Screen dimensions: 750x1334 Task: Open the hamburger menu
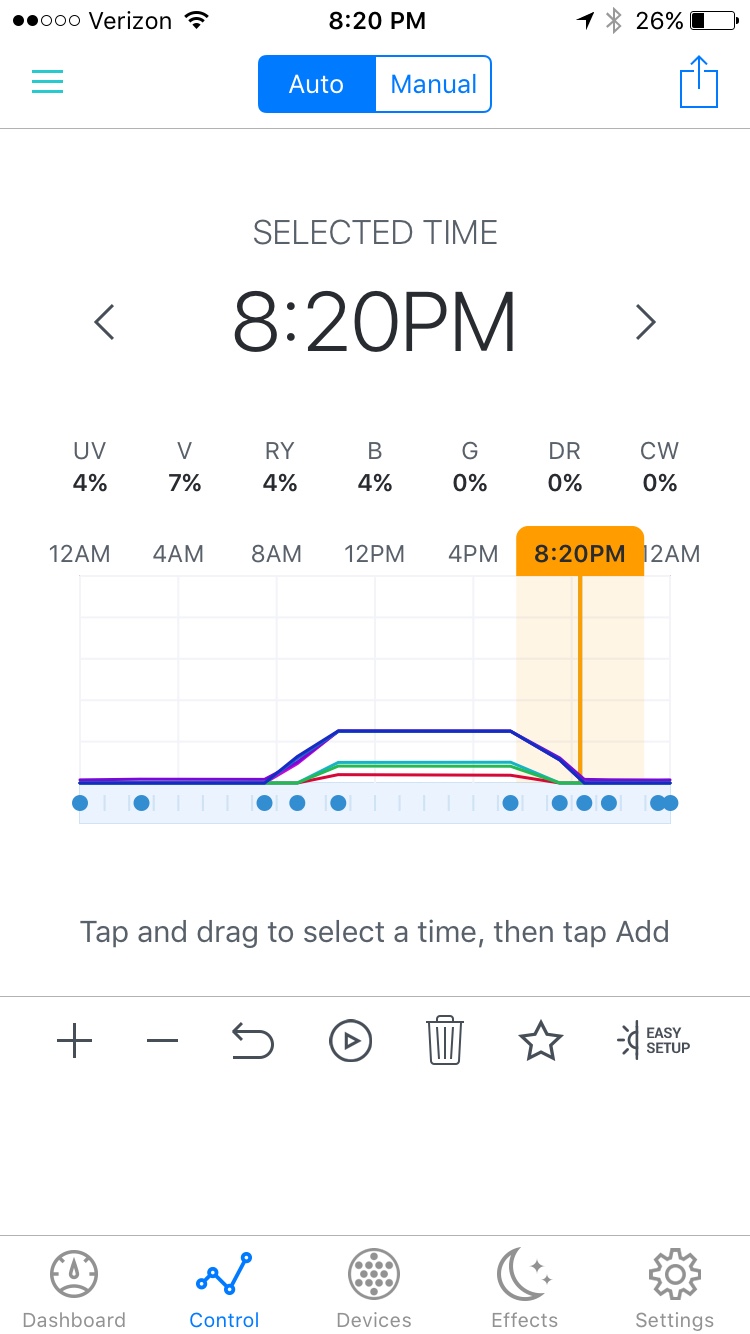pos(47,82)
